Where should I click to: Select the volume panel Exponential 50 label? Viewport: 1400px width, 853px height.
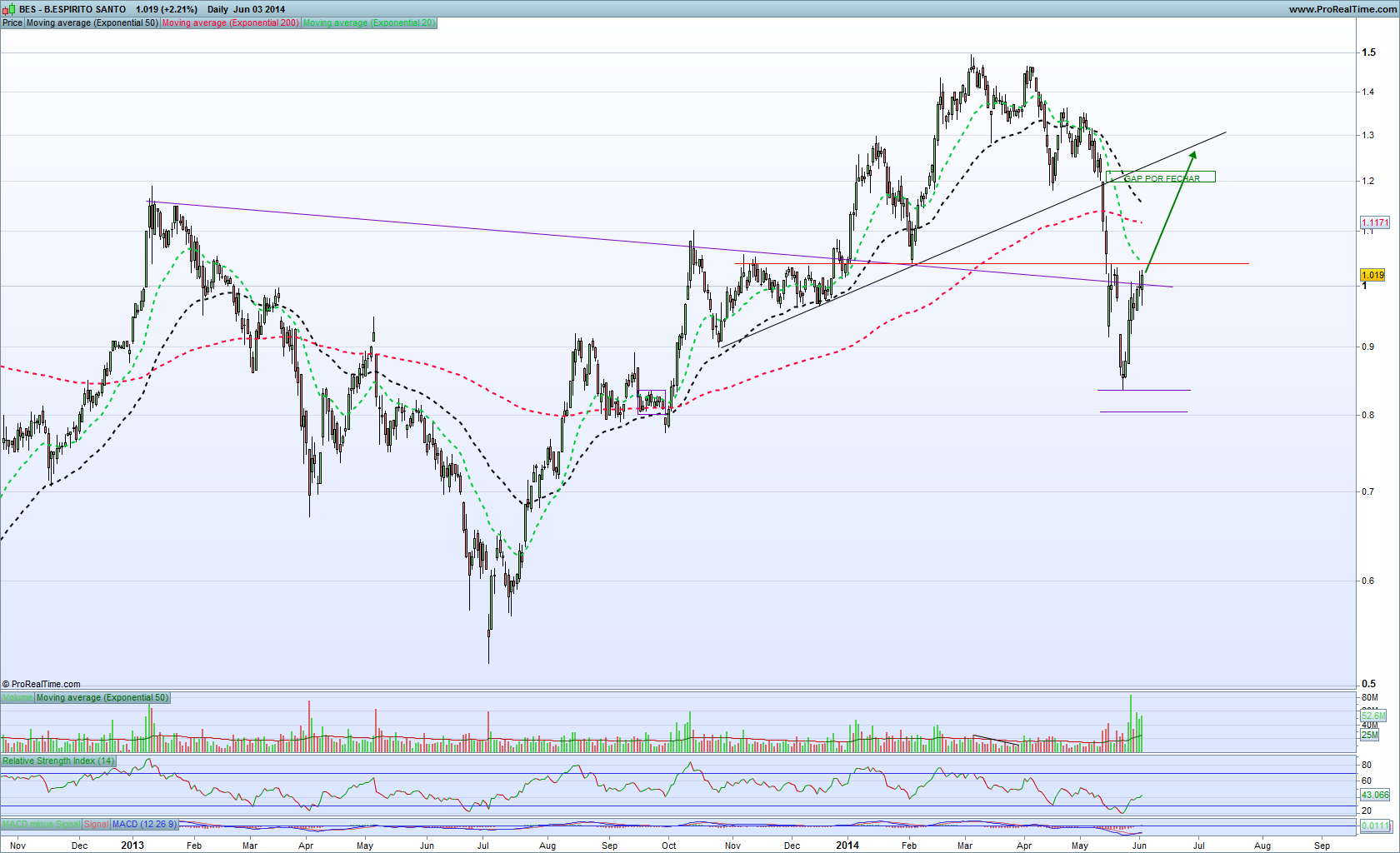point(102,698)
